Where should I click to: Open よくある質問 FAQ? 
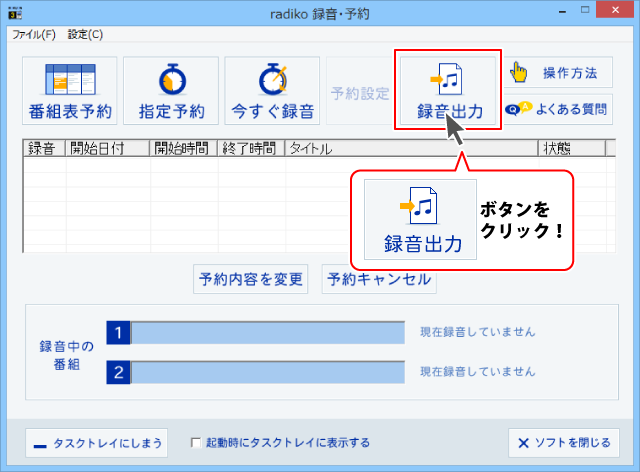558,109
